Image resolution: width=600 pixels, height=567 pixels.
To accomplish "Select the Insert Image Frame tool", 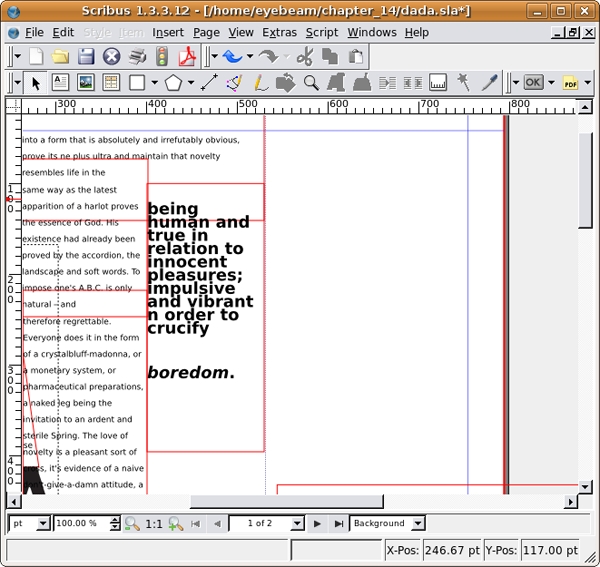I will pos(86,83).
